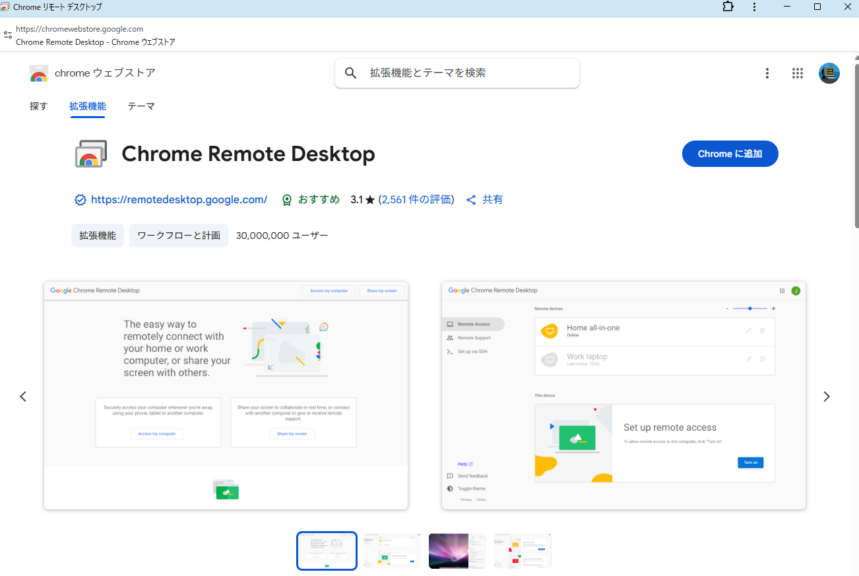Screen dimensions: 859x576
Task: Click the ワークフローと計画 category chip
Action: click(179, 236)
